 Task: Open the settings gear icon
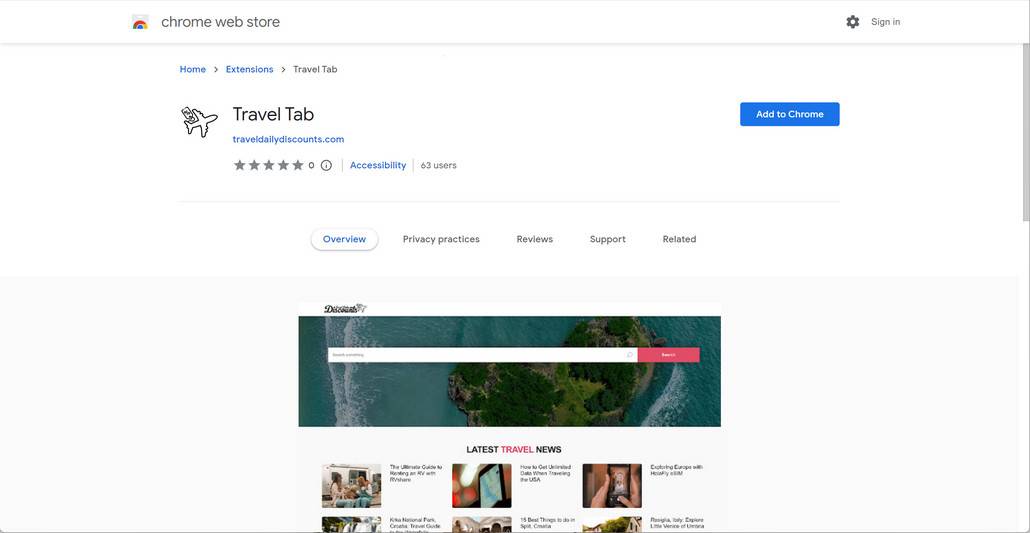[853, 22]
